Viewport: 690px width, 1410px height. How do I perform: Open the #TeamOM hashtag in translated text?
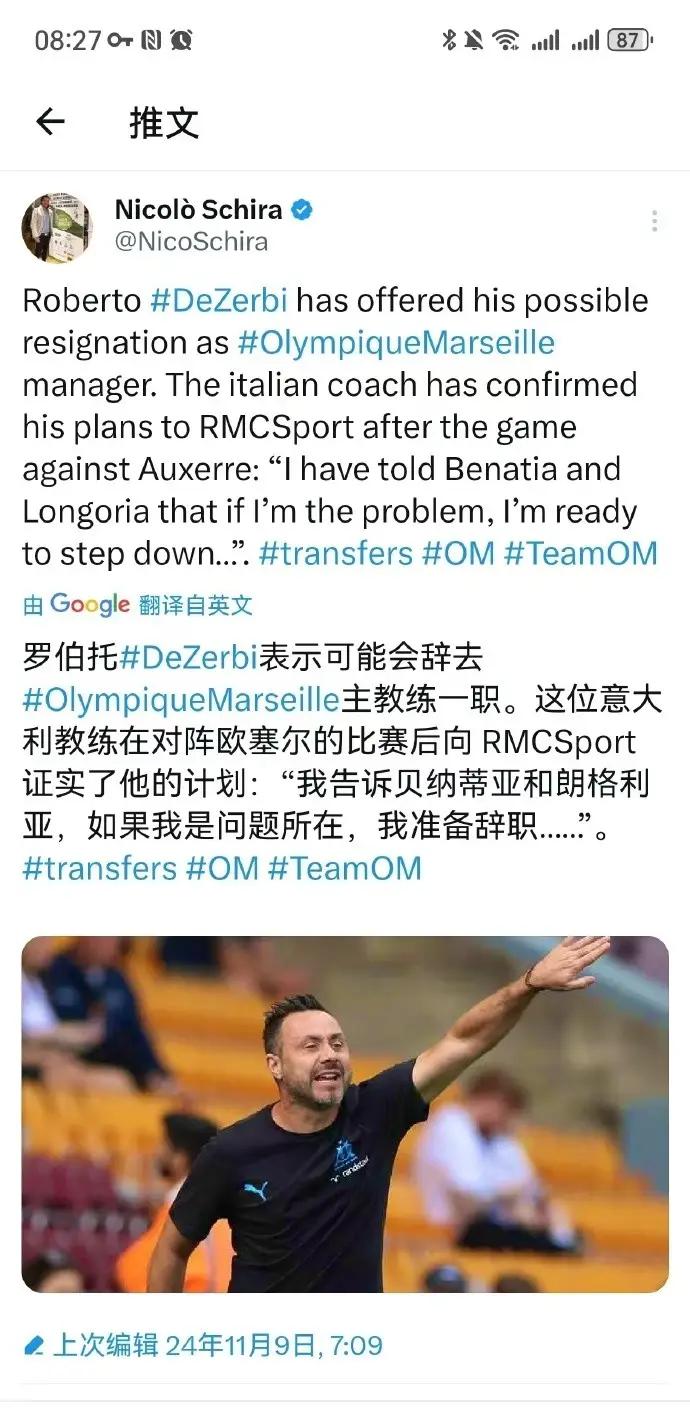[x=344, y=867]
